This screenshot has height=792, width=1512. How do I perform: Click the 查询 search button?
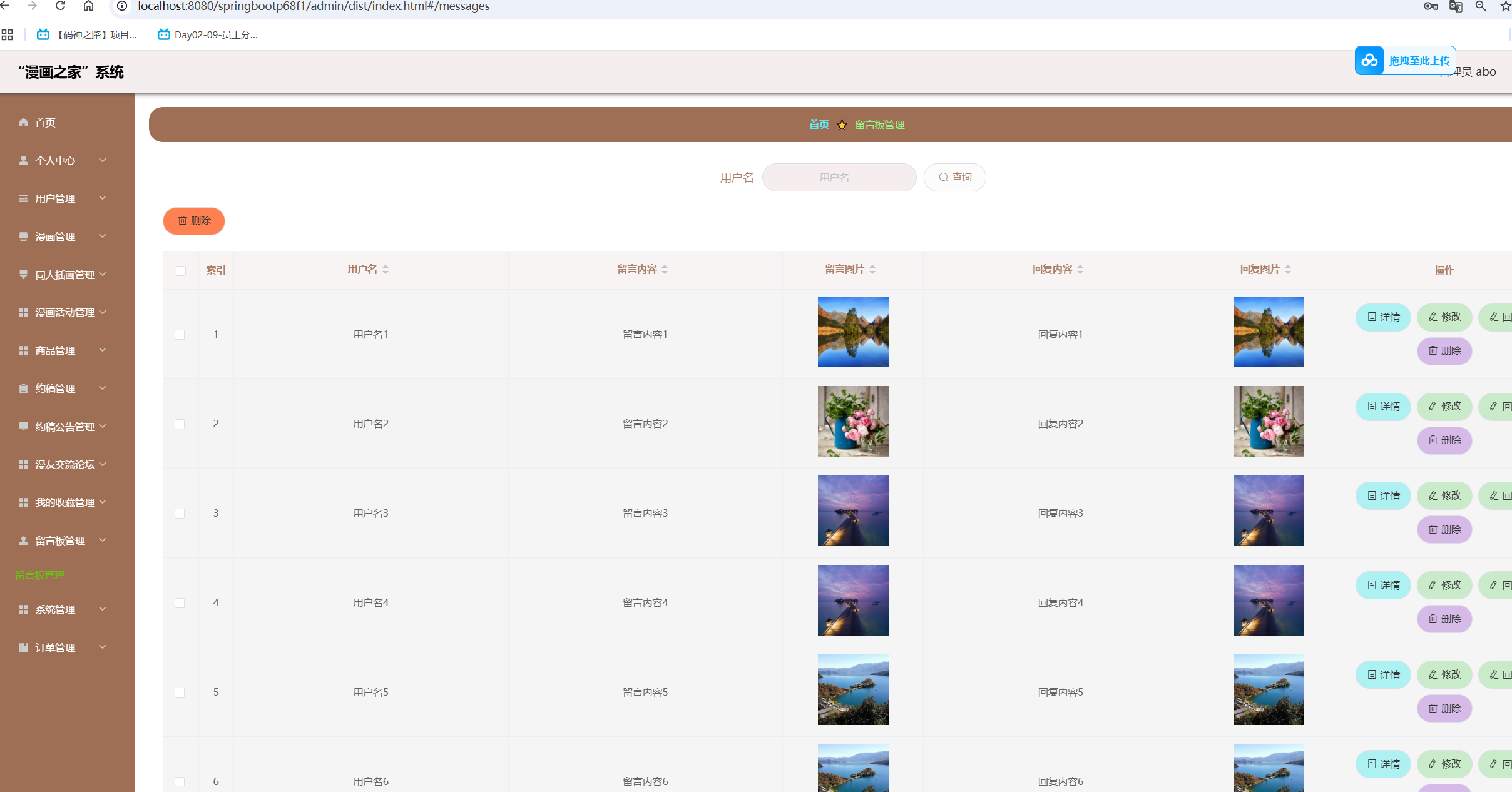[x=955, y=177]
